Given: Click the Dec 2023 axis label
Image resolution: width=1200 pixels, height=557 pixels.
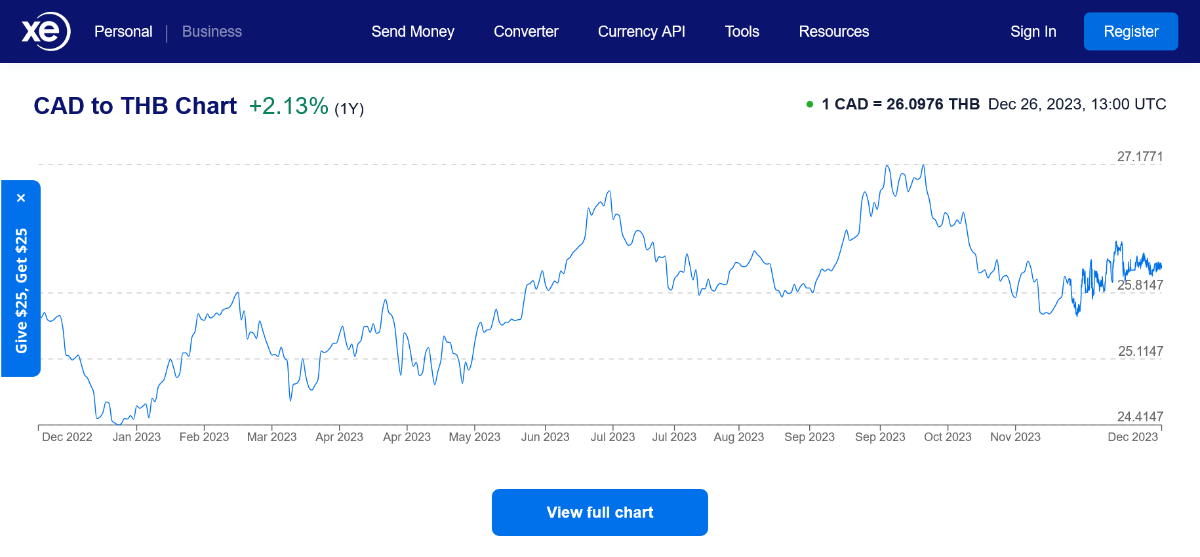Looking at the screenshot, I should pyautogui.click(x=1132, y=437).
